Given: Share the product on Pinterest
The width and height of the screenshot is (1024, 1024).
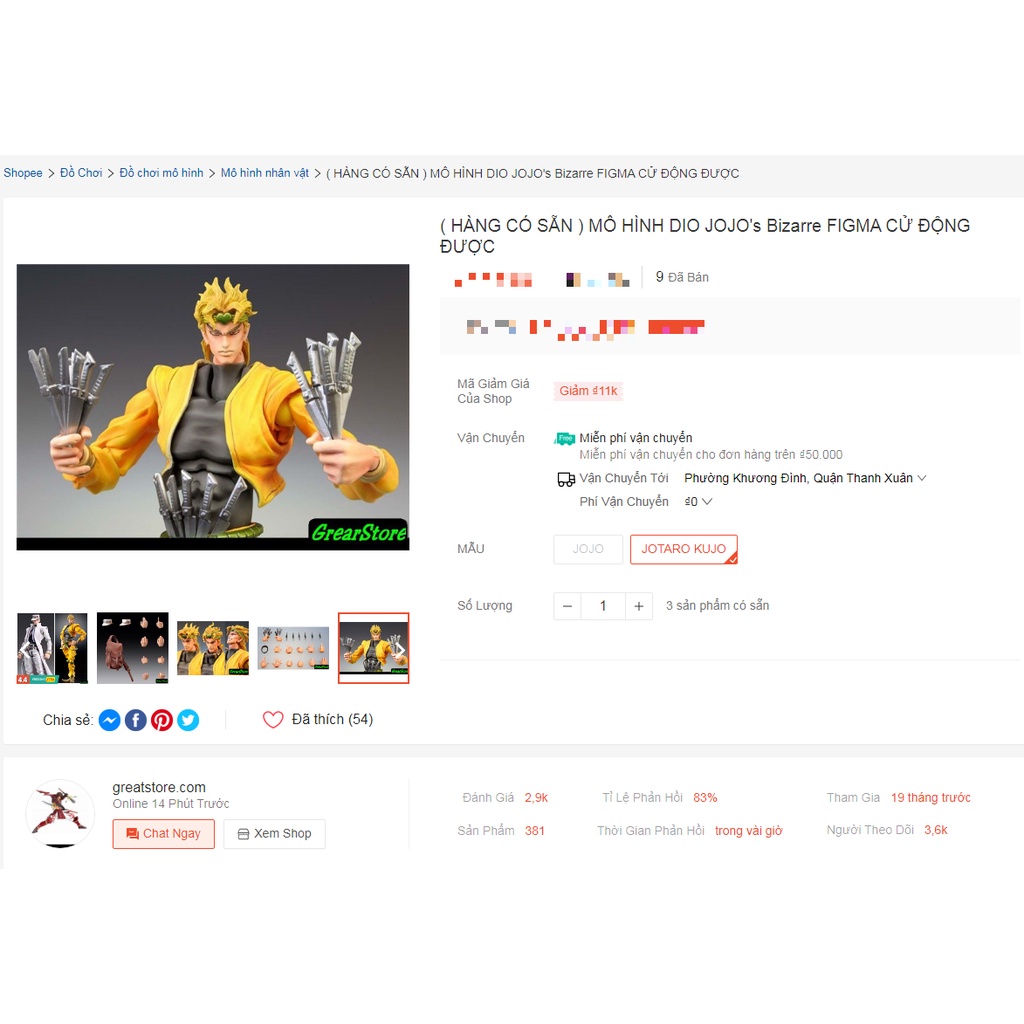Looking at the screenshot, I should pyautogui.click(x=162, y=720).
